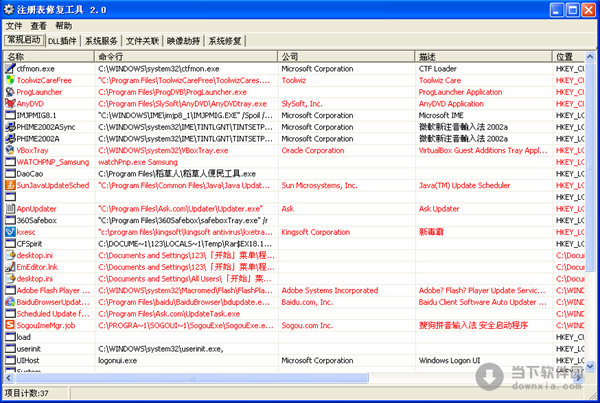Go to the 系统修复 tab

(225, 41)
